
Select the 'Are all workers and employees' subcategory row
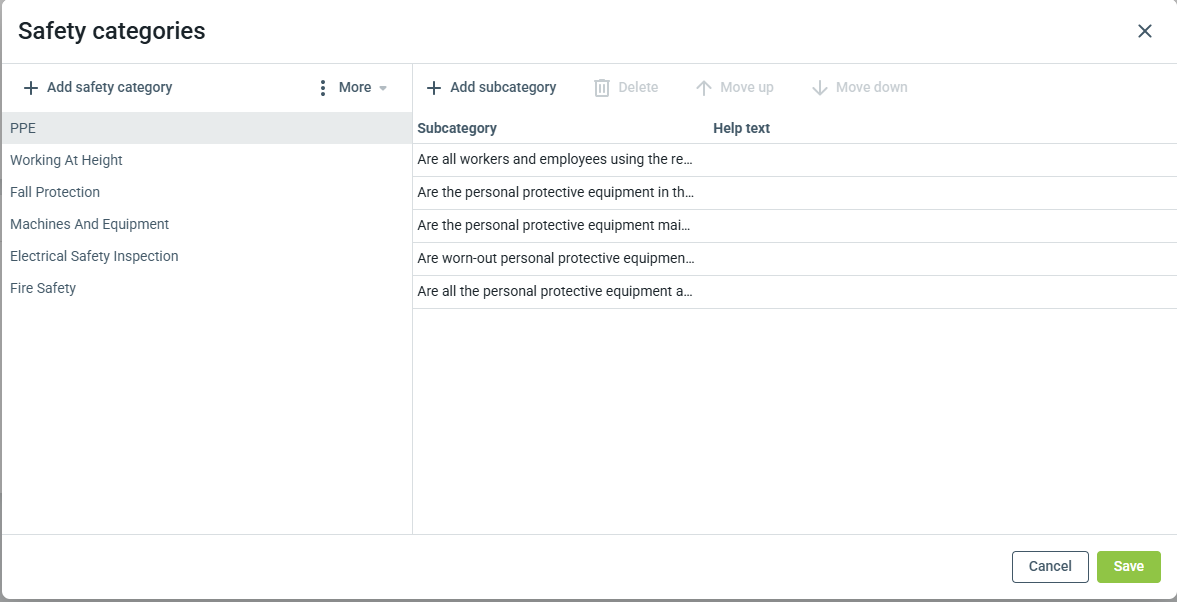click(555, 160)
